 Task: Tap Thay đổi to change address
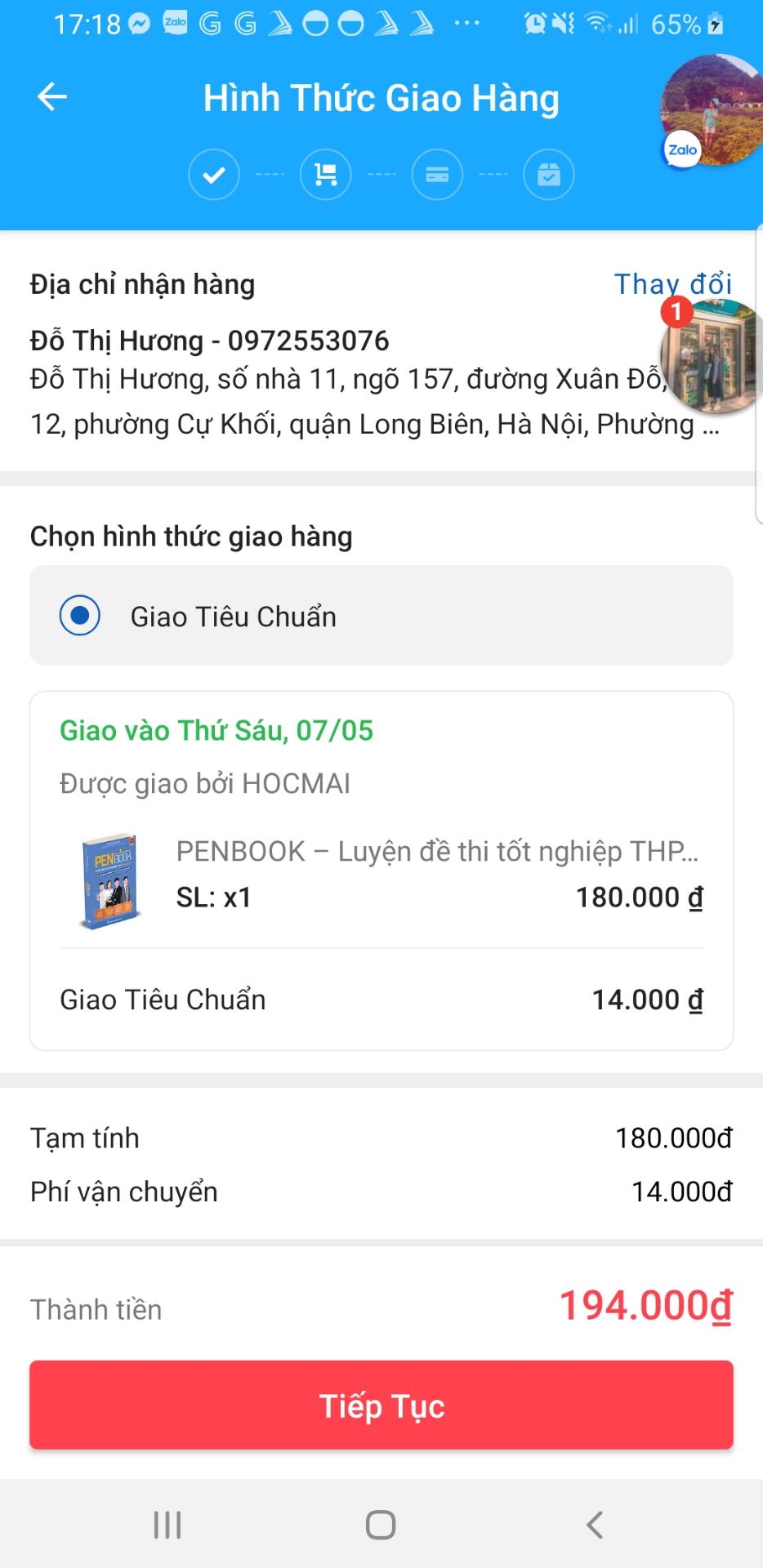coord(672,284)
